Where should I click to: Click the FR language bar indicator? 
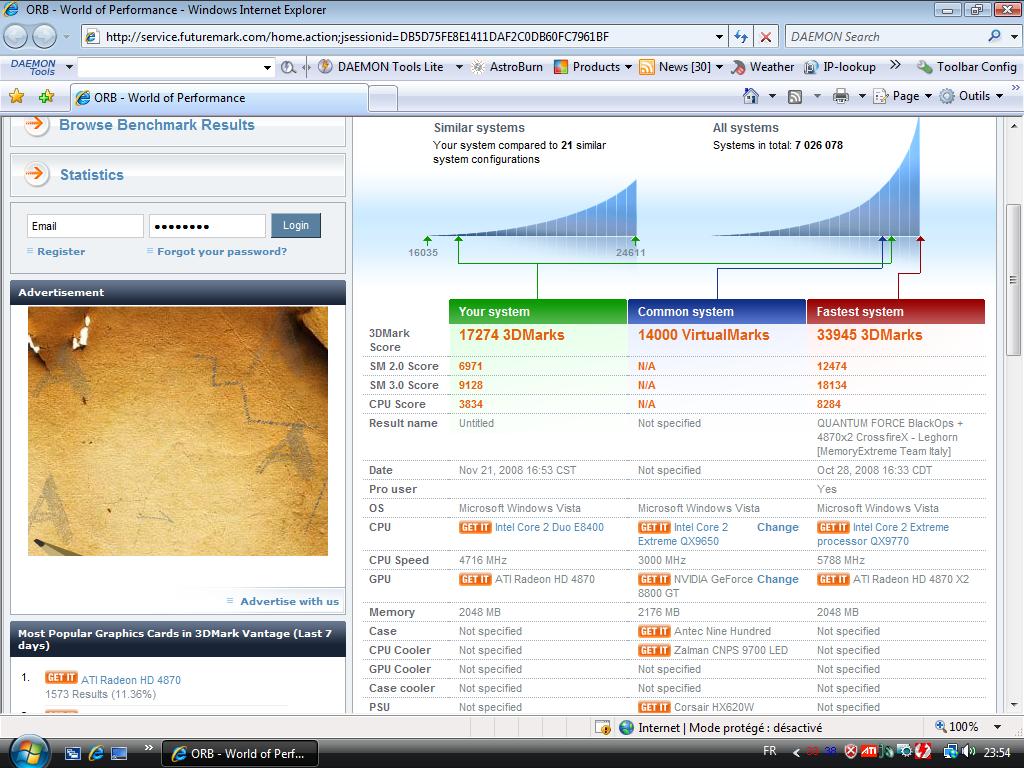tap(770, 751)
